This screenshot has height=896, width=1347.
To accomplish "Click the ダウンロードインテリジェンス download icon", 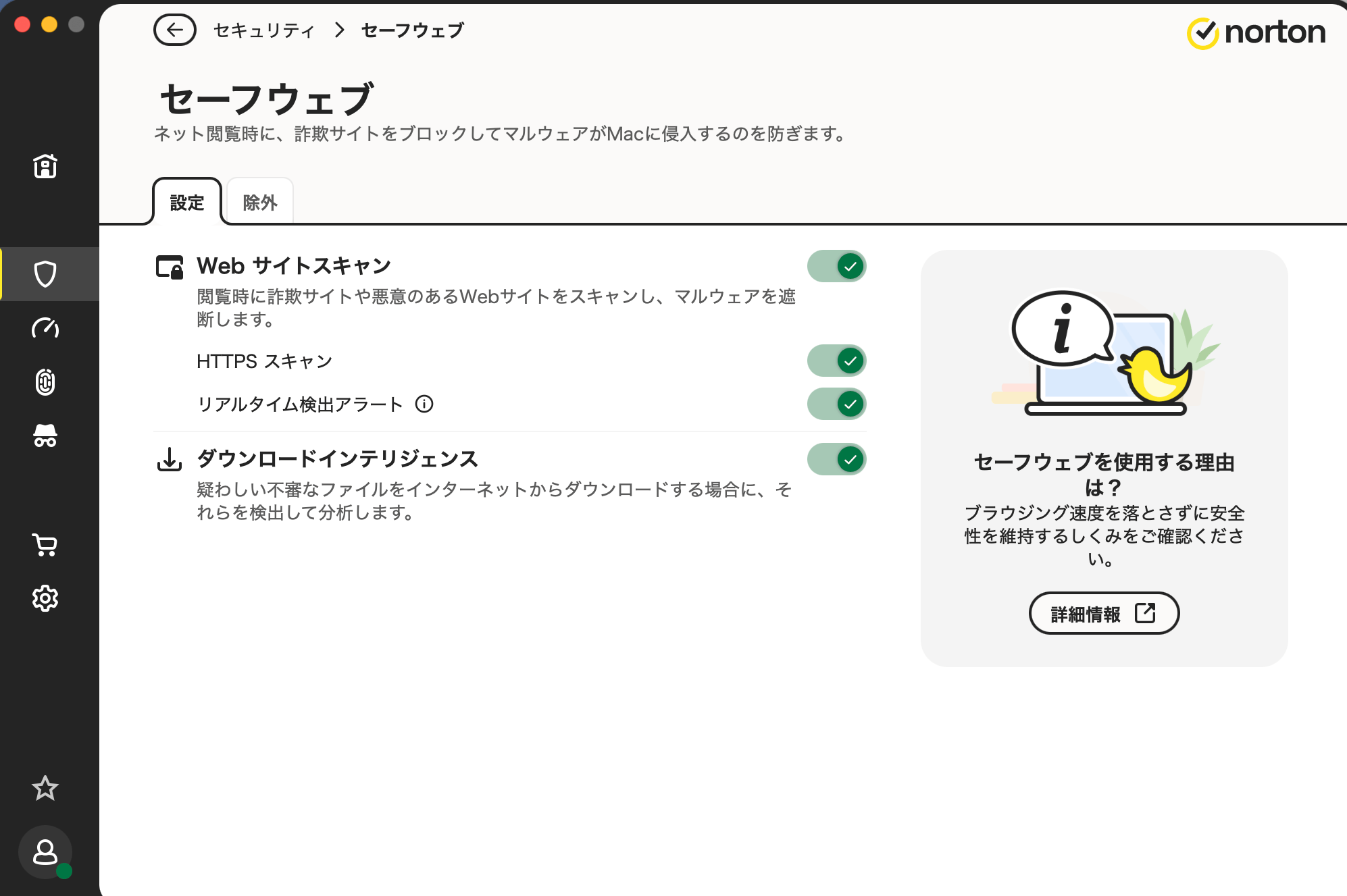I will point(170,459).
